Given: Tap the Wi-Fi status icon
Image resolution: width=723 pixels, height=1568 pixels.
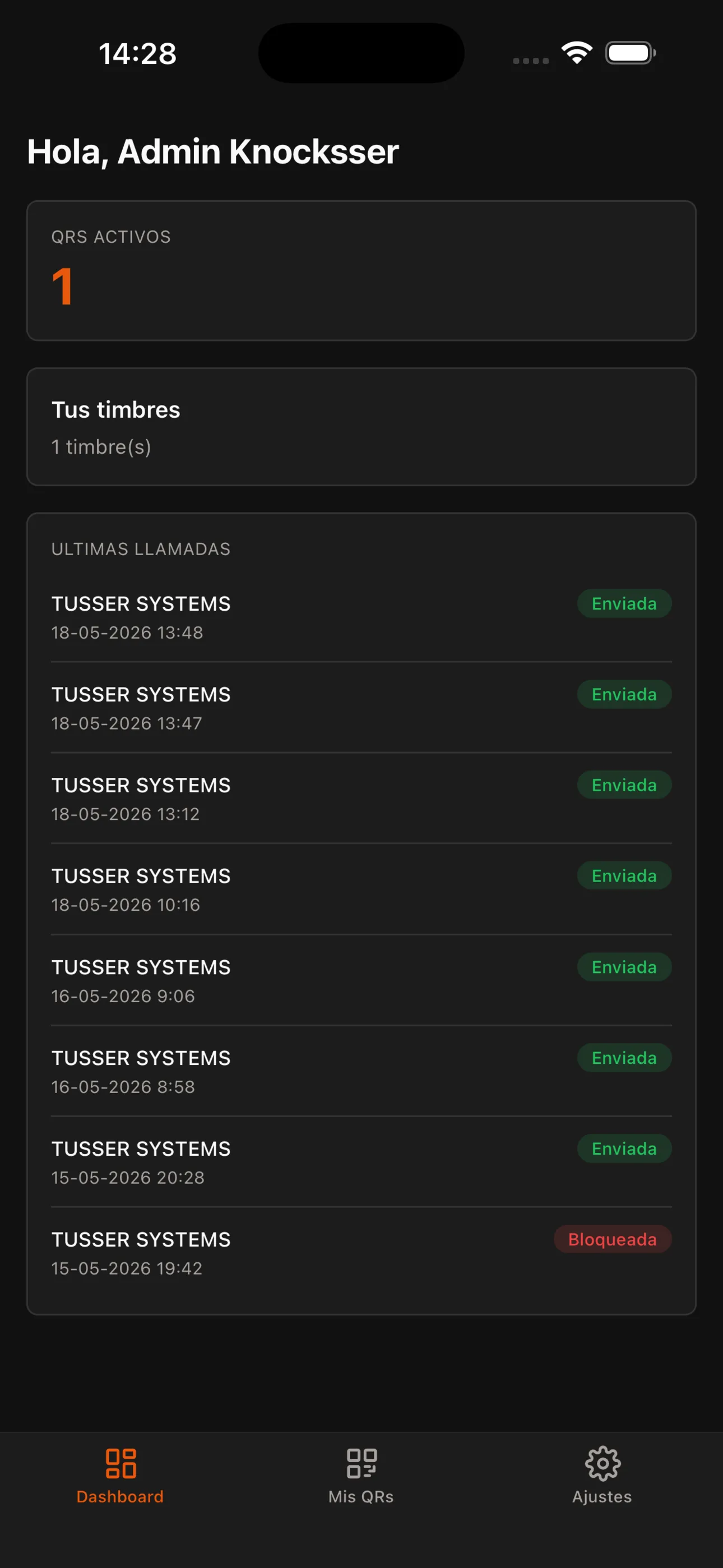Looking at the screenshot, I should [577, 53].
